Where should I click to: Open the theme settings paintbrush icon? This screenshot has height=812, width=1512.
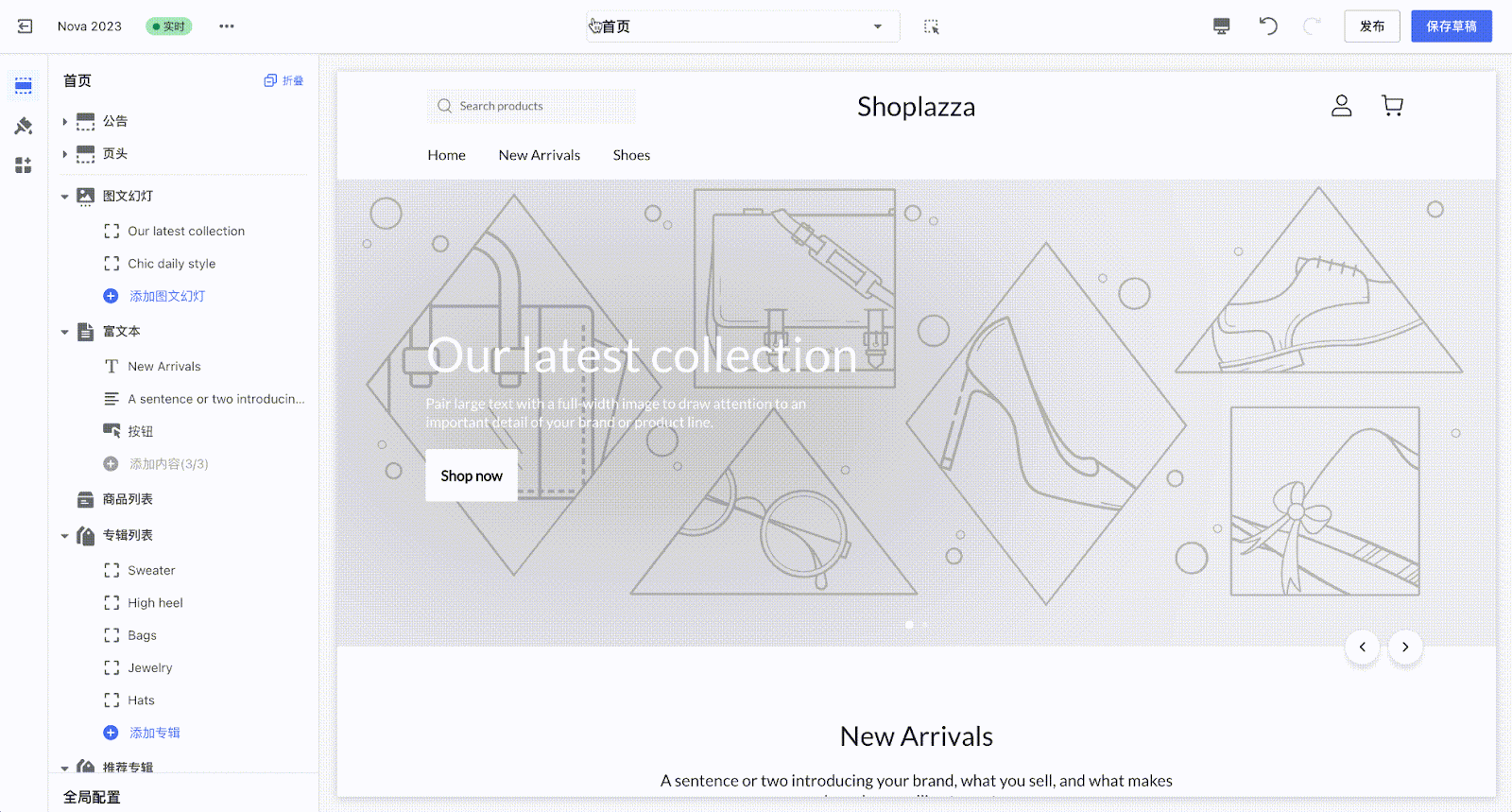click(x=24, y=126)
